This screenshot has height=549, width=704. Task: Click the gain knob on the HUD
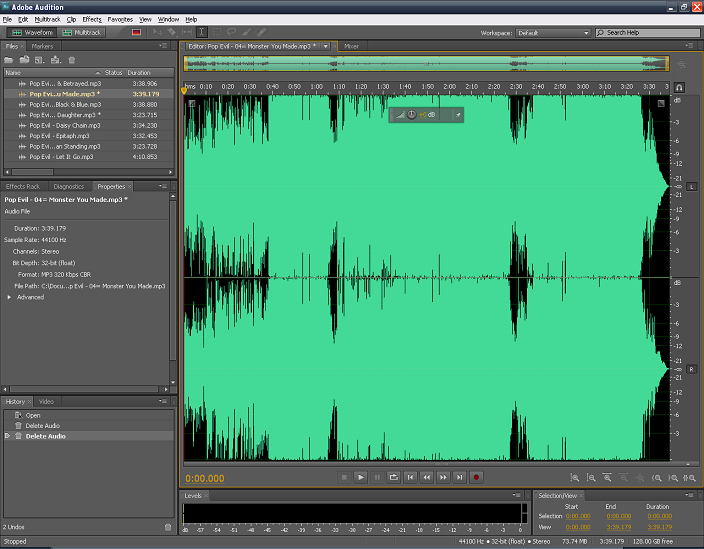point(411,115)
